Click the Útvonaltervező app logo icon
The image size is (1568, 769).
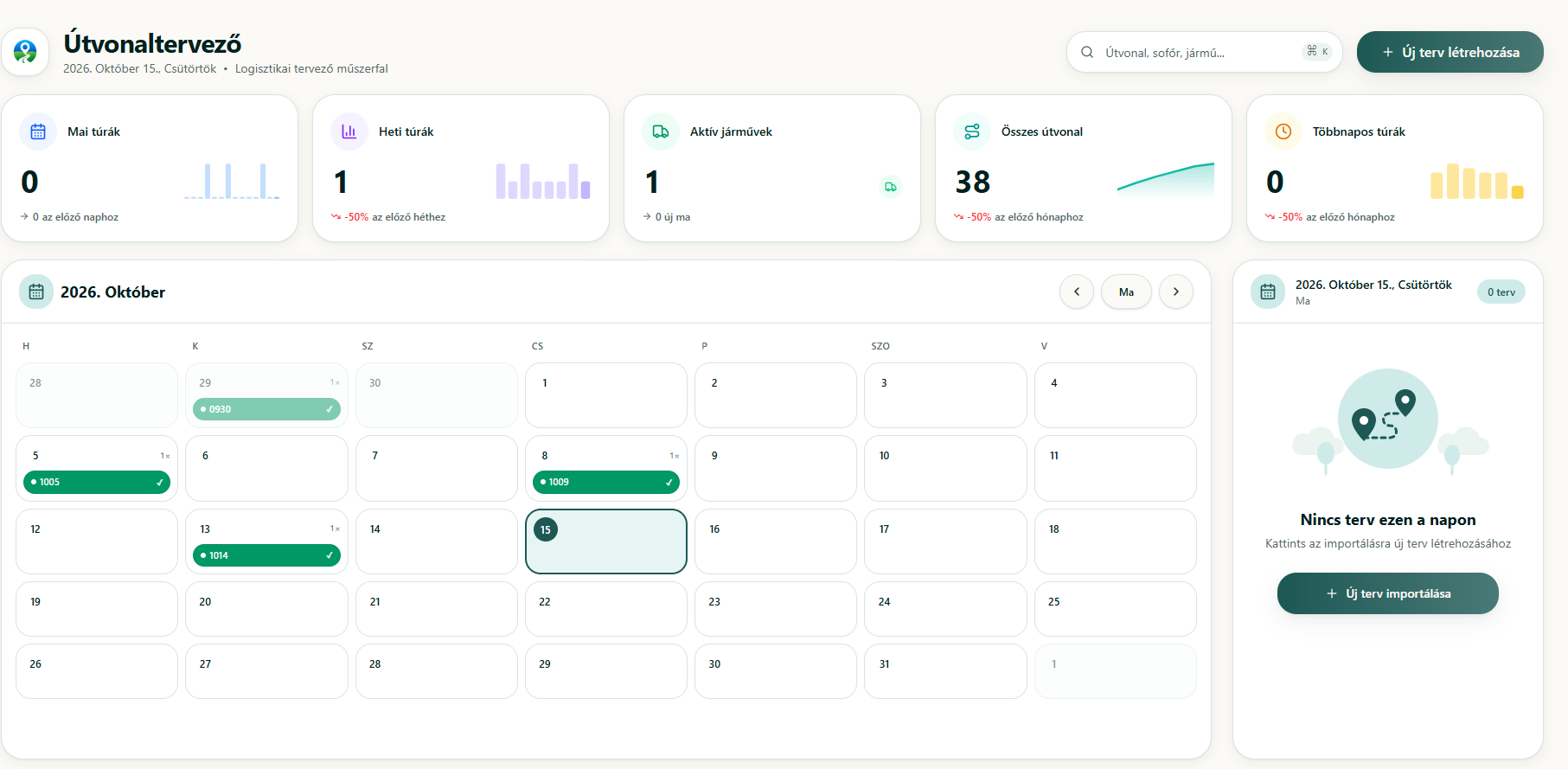(x=25, y=52)
